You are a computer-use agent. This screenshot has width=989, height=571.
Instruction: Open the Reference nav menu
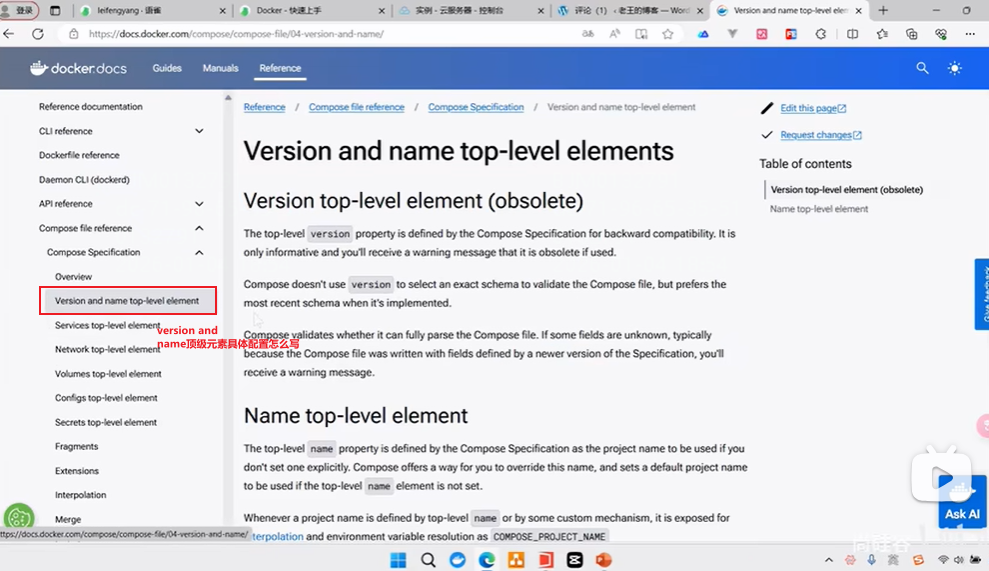[280, 68]
